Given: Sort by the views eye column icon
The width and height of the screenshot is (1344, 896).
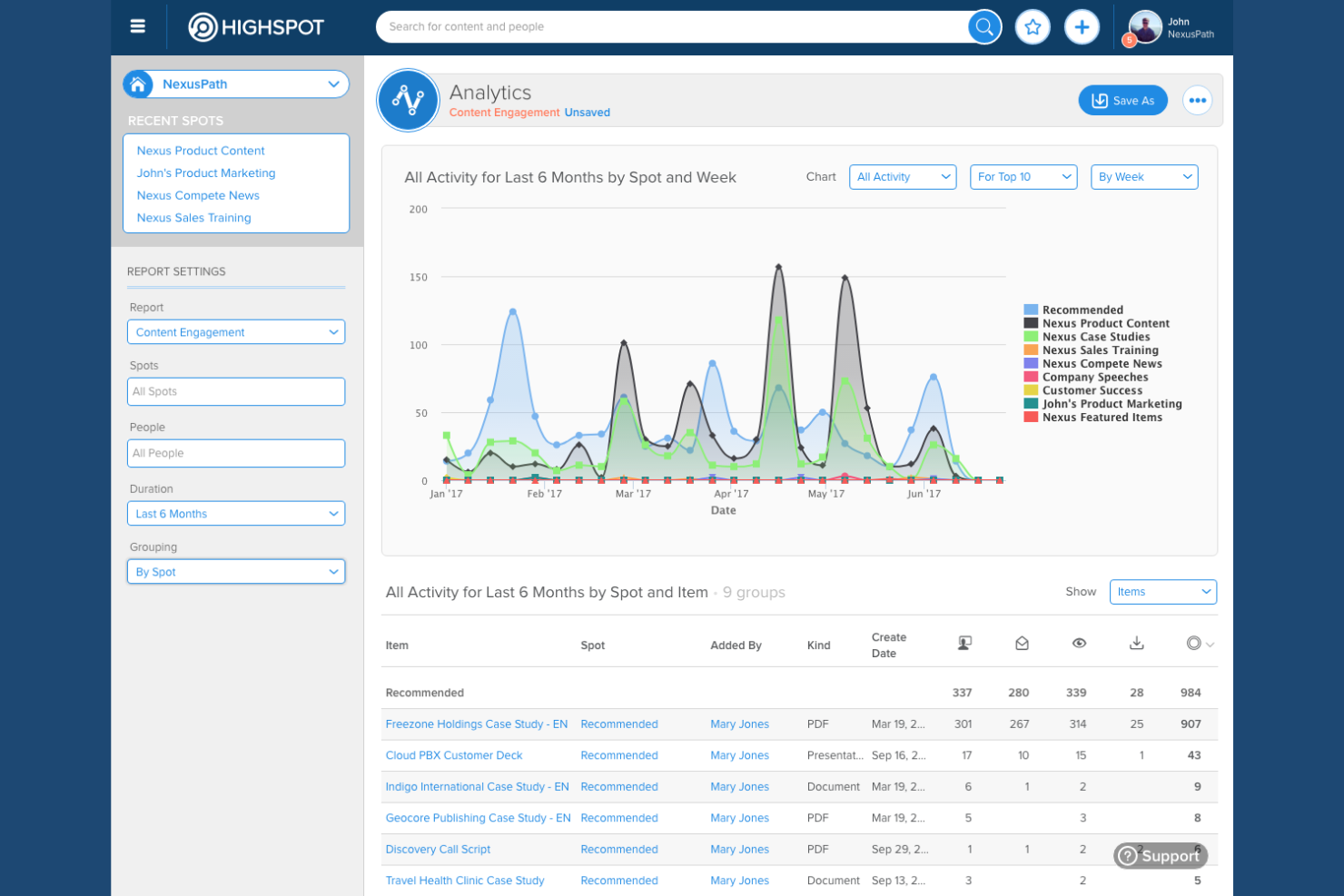Looking at the screenshot, I should [x=1079, y=643].
